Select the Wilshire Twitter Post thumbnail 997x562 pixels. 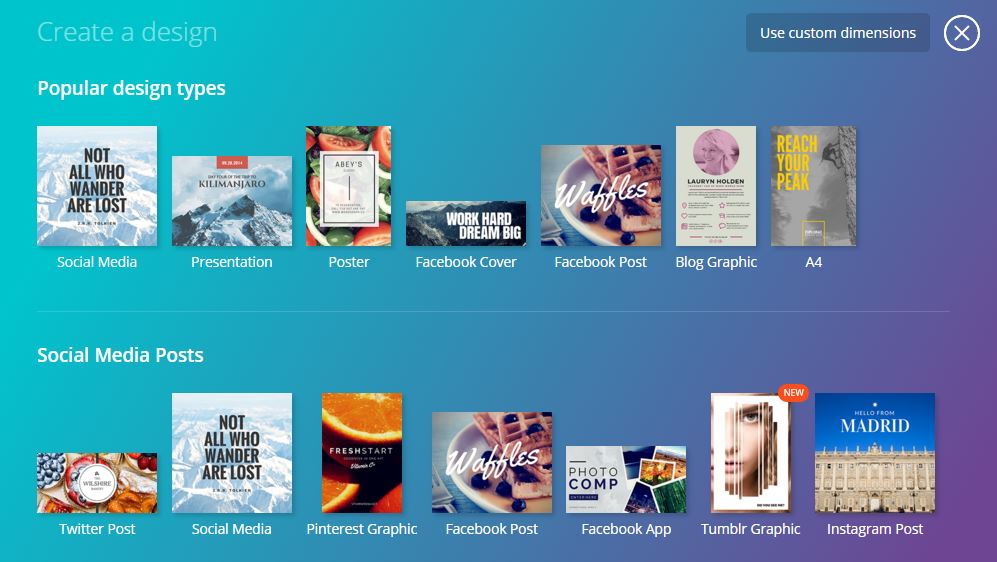pos(97,483)
